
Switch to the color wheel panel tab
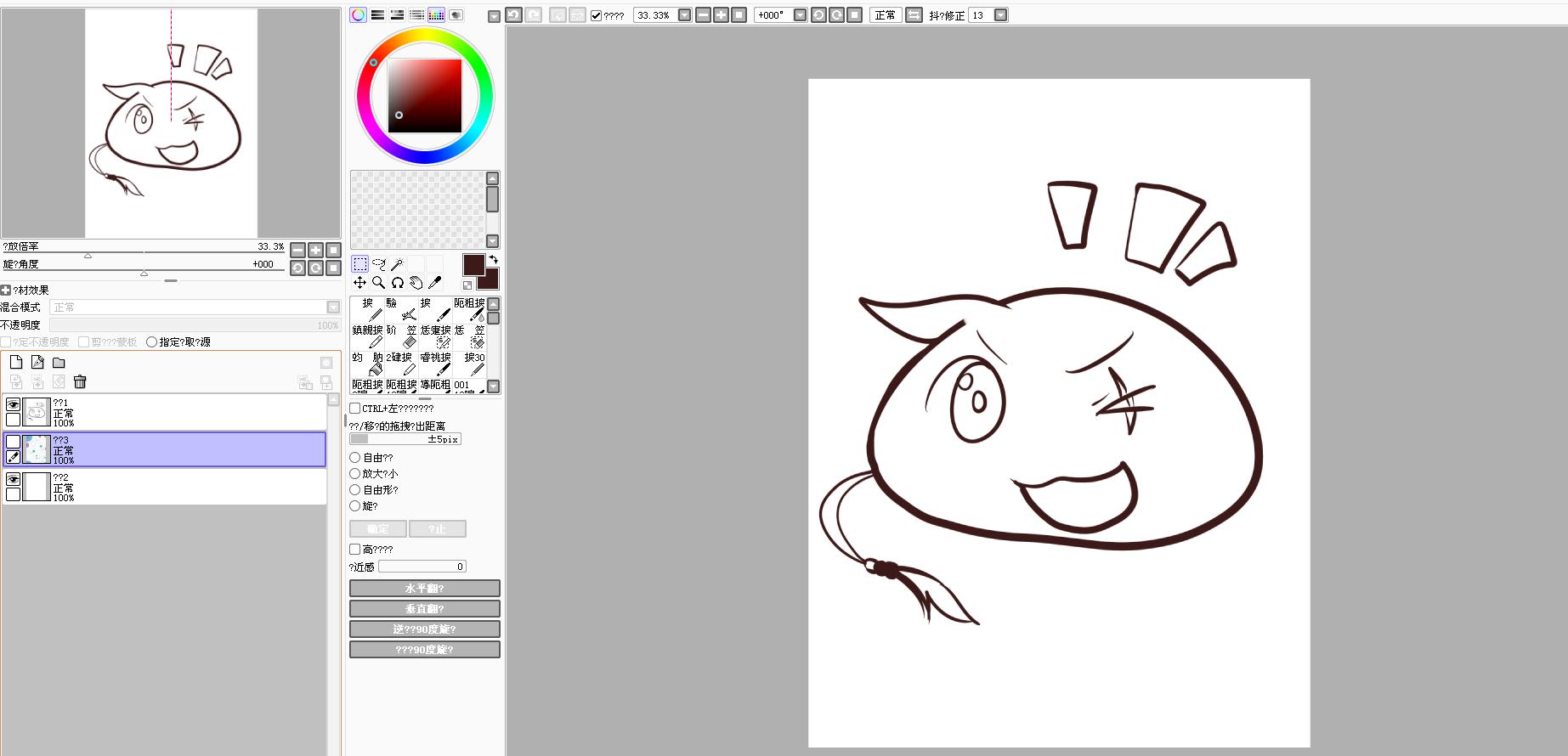[x=359, y=15]
